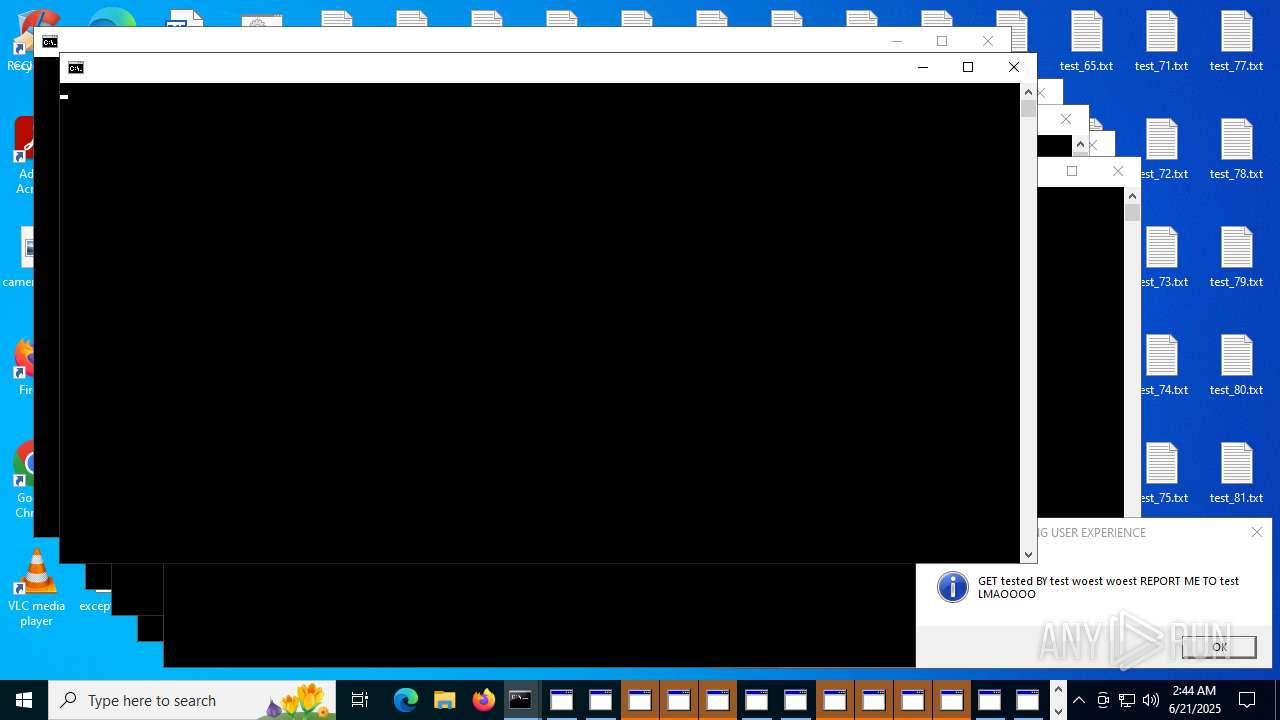Open Task View on the taskbar
Image resolution: width=1280 pixels, height=720 pixels.
360,700
